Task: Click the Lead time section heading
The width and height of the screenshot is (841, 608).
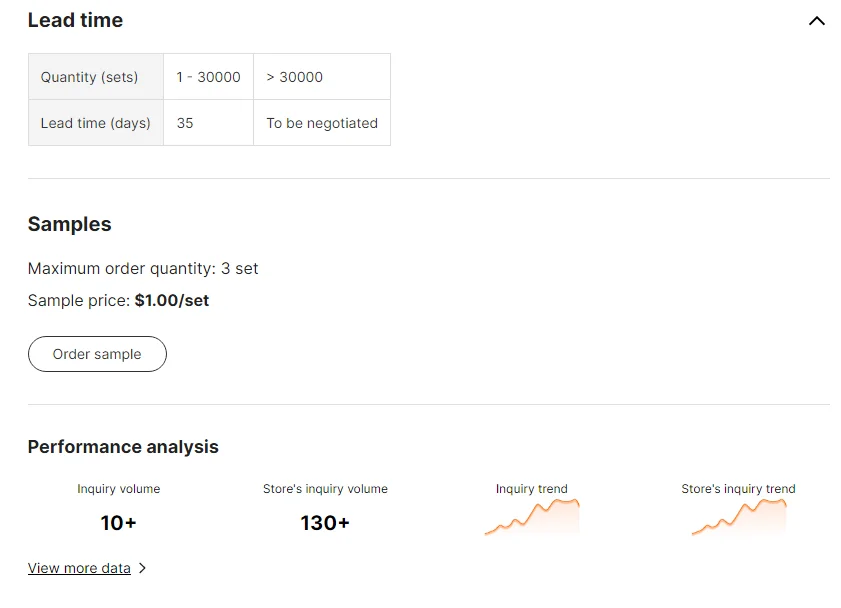Action: click(x=75, y=20)
